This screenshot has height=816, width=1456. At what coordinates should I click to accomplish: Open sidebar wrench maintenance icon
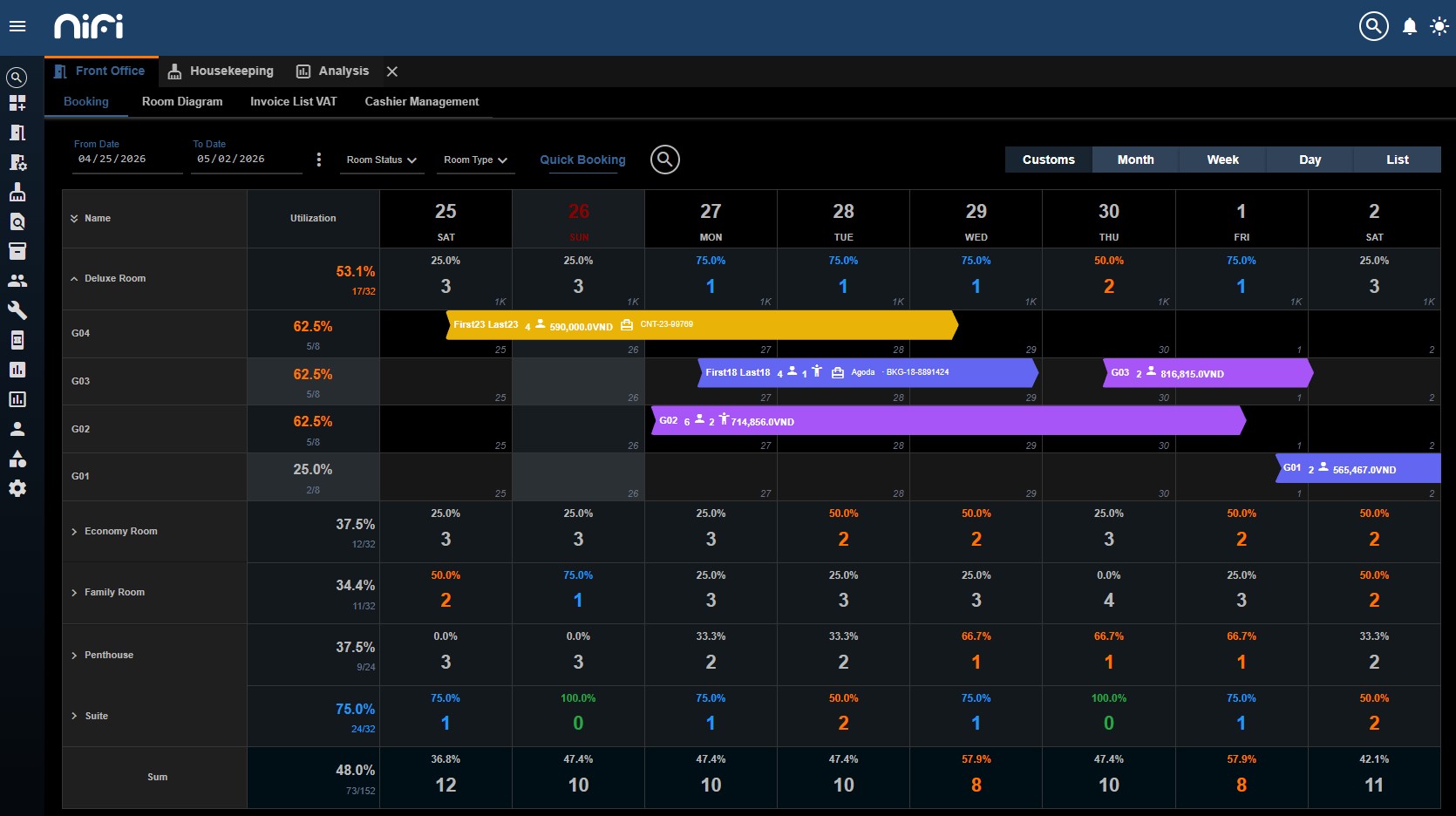[x=17, y=310]
